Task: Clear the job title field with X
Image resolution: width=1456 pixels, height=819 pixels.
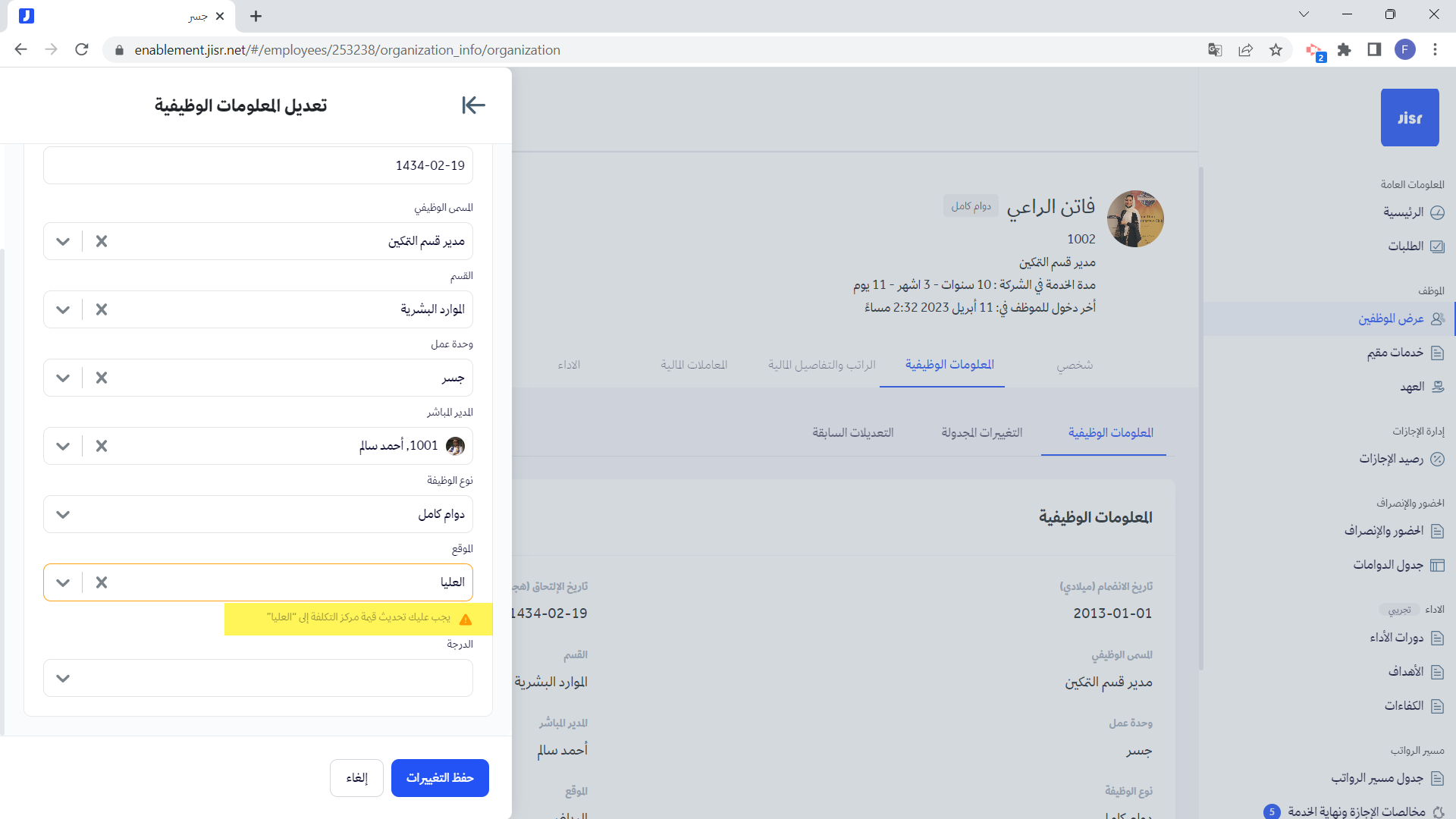Action: tap(102, 241)
